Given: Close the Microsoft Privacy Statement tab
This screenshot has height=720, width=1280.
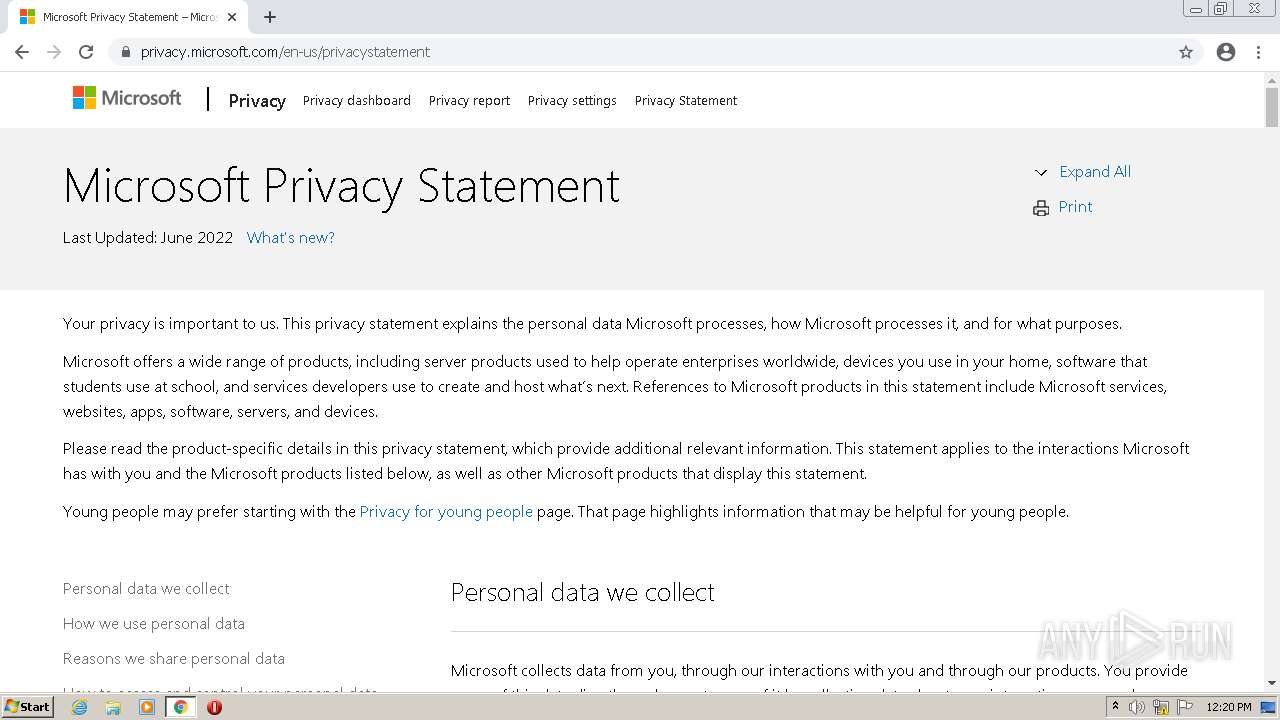Looking at the screenshot, I should click(x=232, y=17).
